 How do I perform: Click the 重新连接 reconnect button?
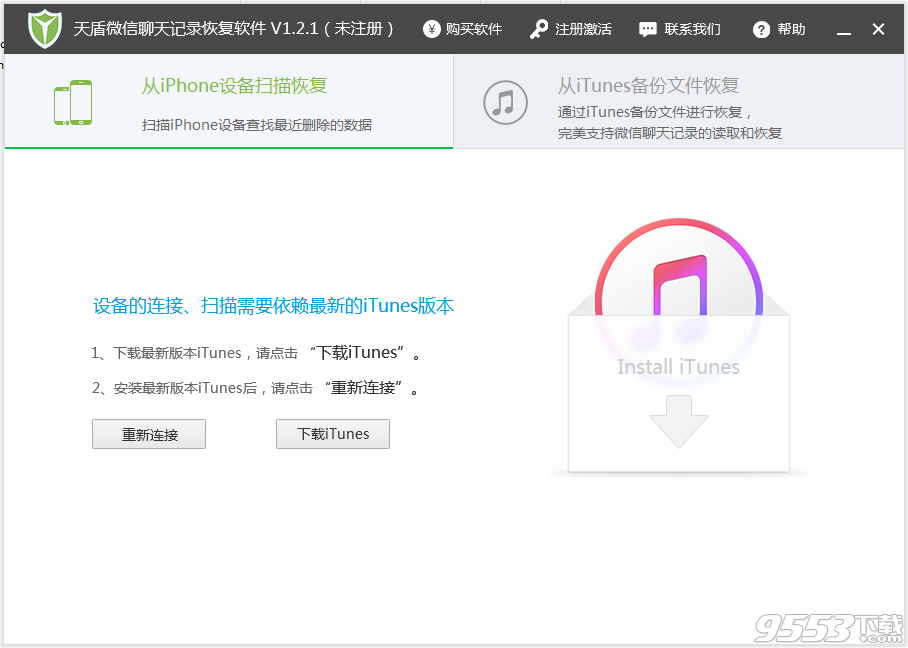(x=149, y=434)
